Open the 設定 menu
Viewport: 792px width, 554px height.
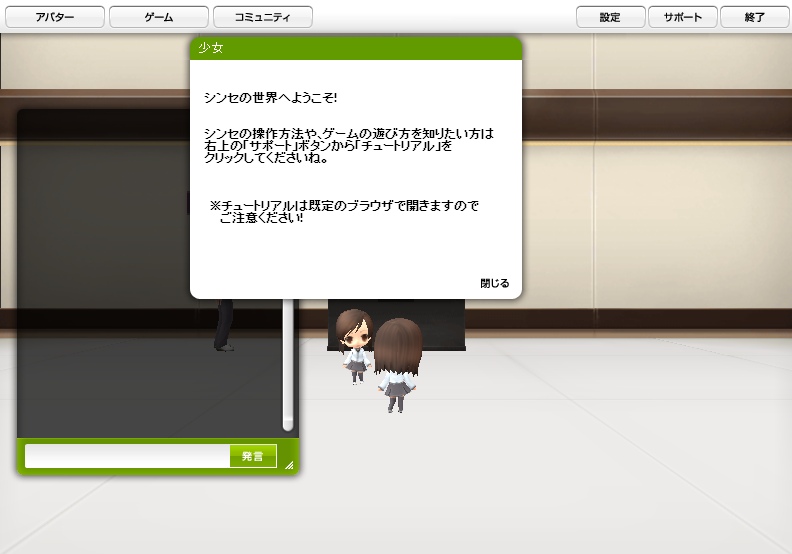click(x=610, y=17)
